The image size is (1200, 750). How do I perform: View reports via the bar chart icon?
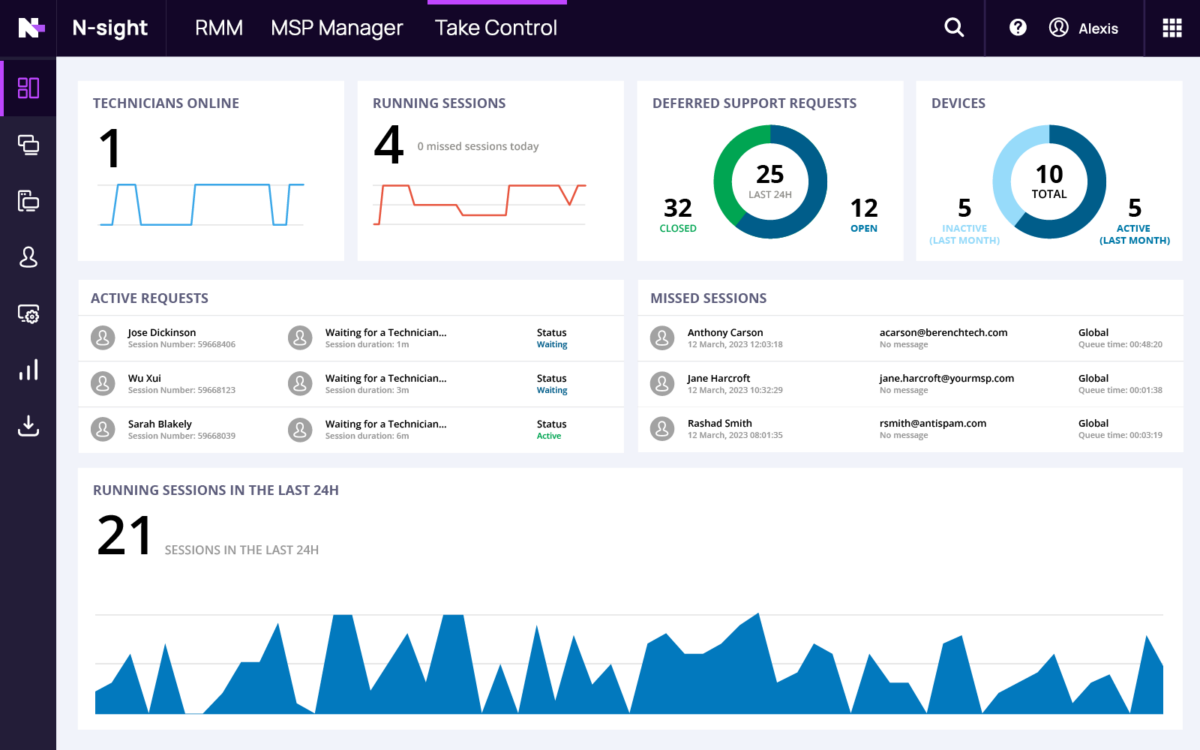coord(28,369)
